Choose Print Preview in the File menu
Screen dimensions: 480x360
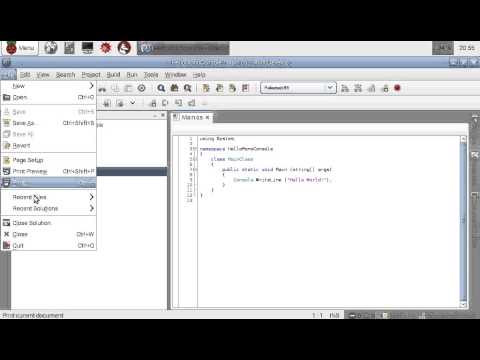pyautogui.click(x=49, y=171)
